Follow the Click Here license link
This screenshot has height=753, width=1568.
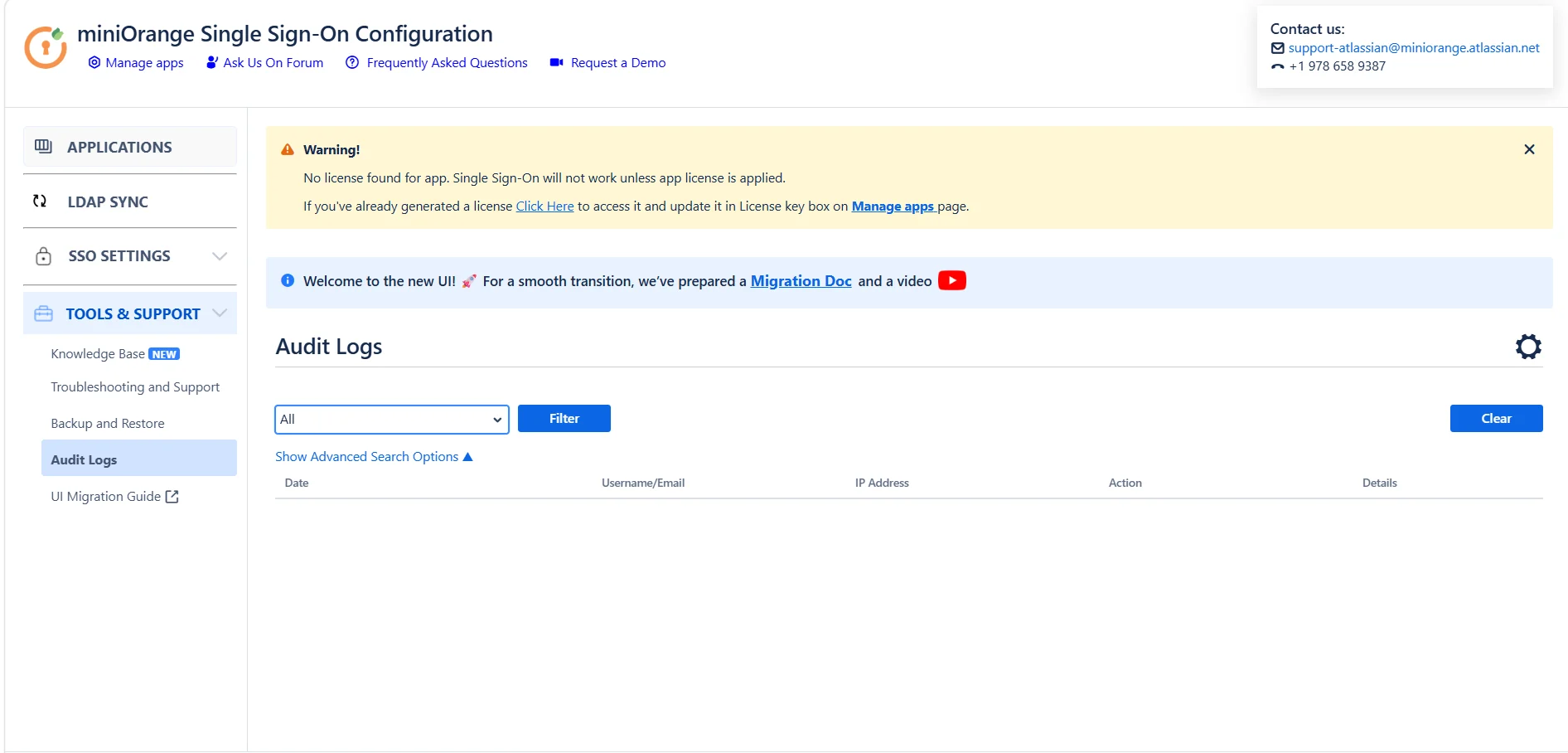click(544, 206)
